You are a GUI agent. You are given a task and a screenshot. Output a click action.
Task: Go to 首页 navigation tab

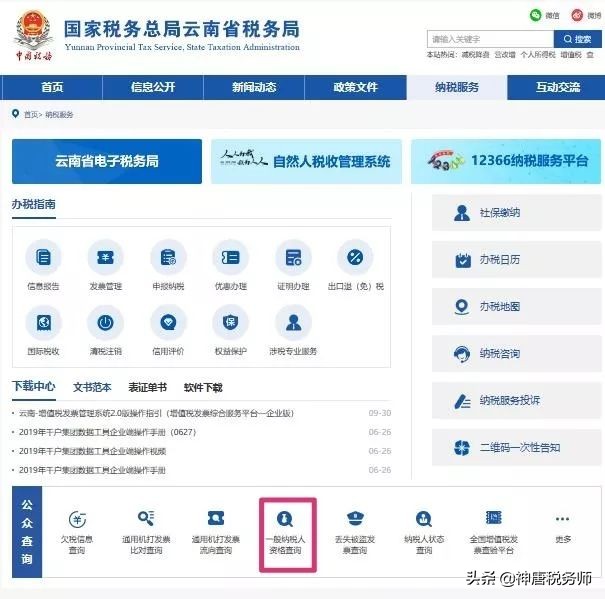[x=52, y=87]
